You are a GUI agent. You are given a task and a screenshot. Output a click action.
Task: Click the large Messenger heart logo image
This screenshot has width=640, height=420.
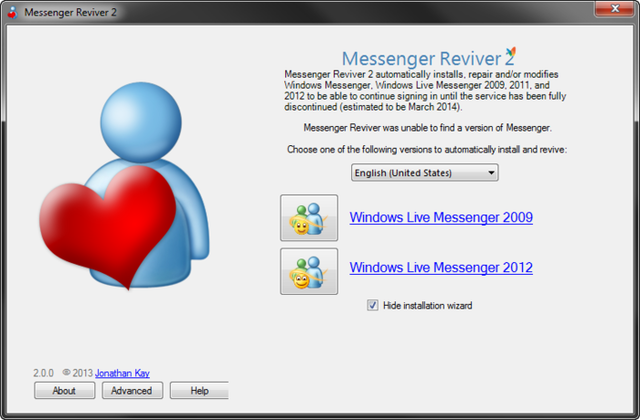coord(124,186)
